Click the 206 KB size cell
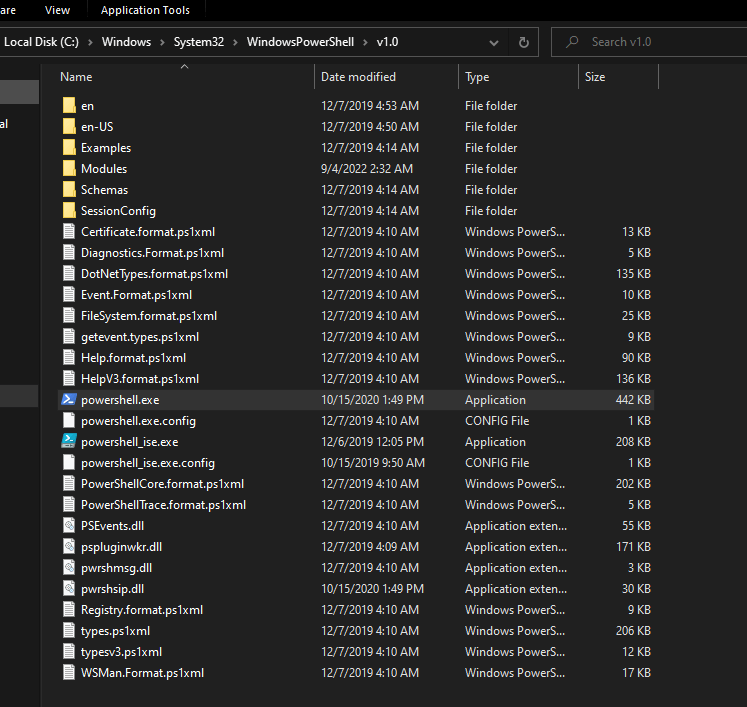 633,630
